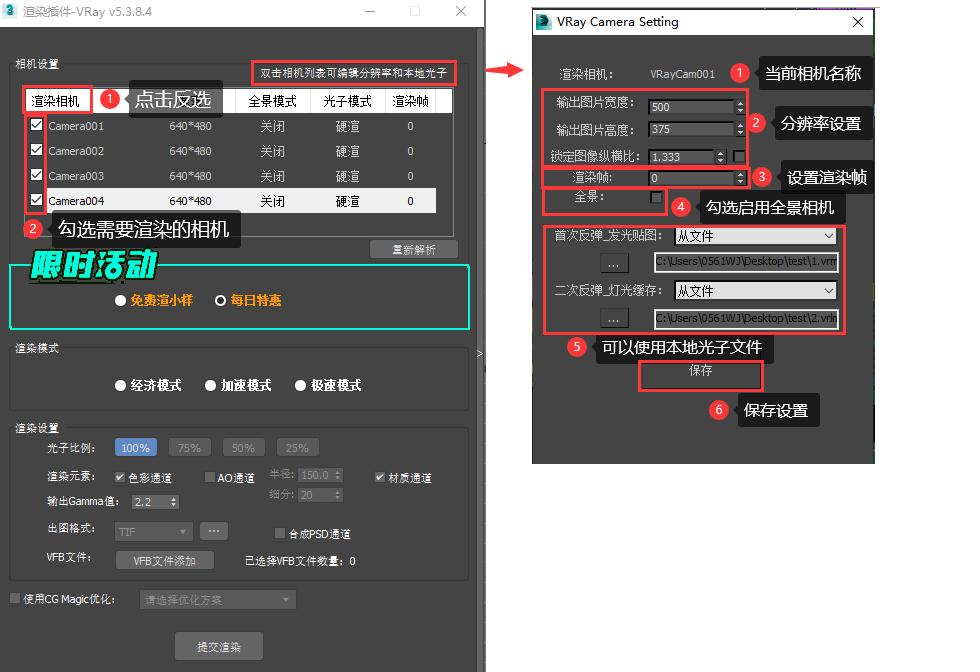This screenshot has width=980, height=672.
Task: Click the AO 细分 20 spinner arrows
Action: point(338,495)
